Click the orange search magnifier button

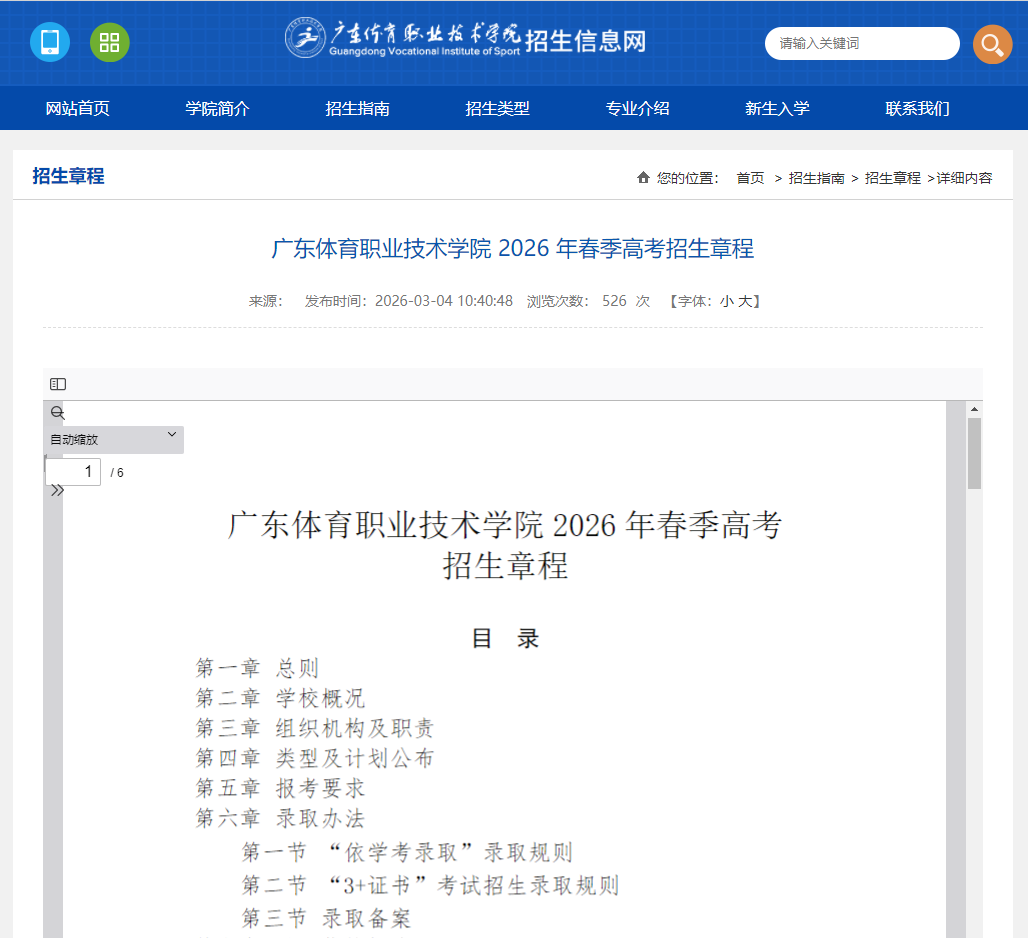(992, 44)
